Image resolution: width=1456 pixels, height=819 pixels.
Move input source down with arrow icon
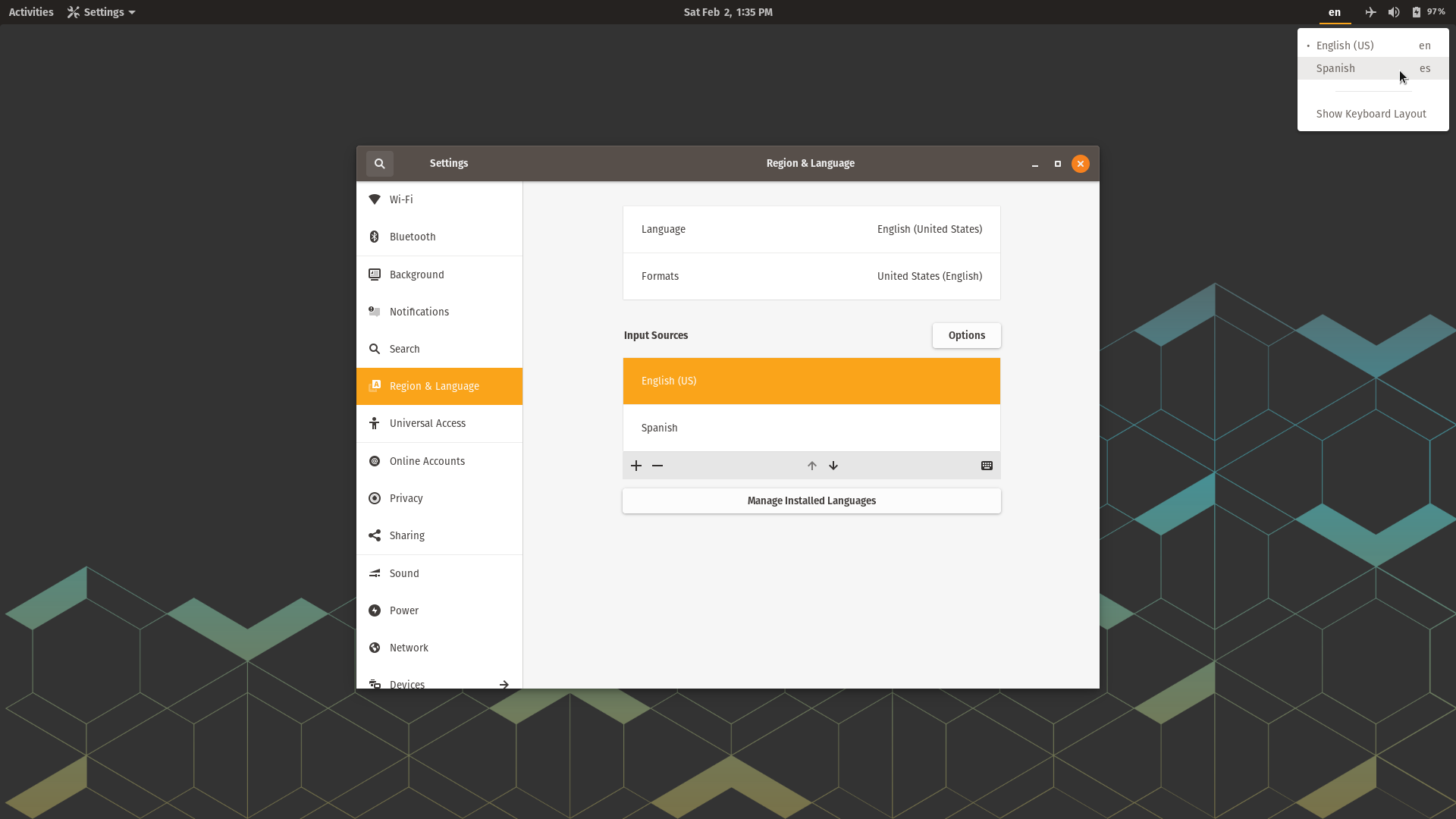833,466
